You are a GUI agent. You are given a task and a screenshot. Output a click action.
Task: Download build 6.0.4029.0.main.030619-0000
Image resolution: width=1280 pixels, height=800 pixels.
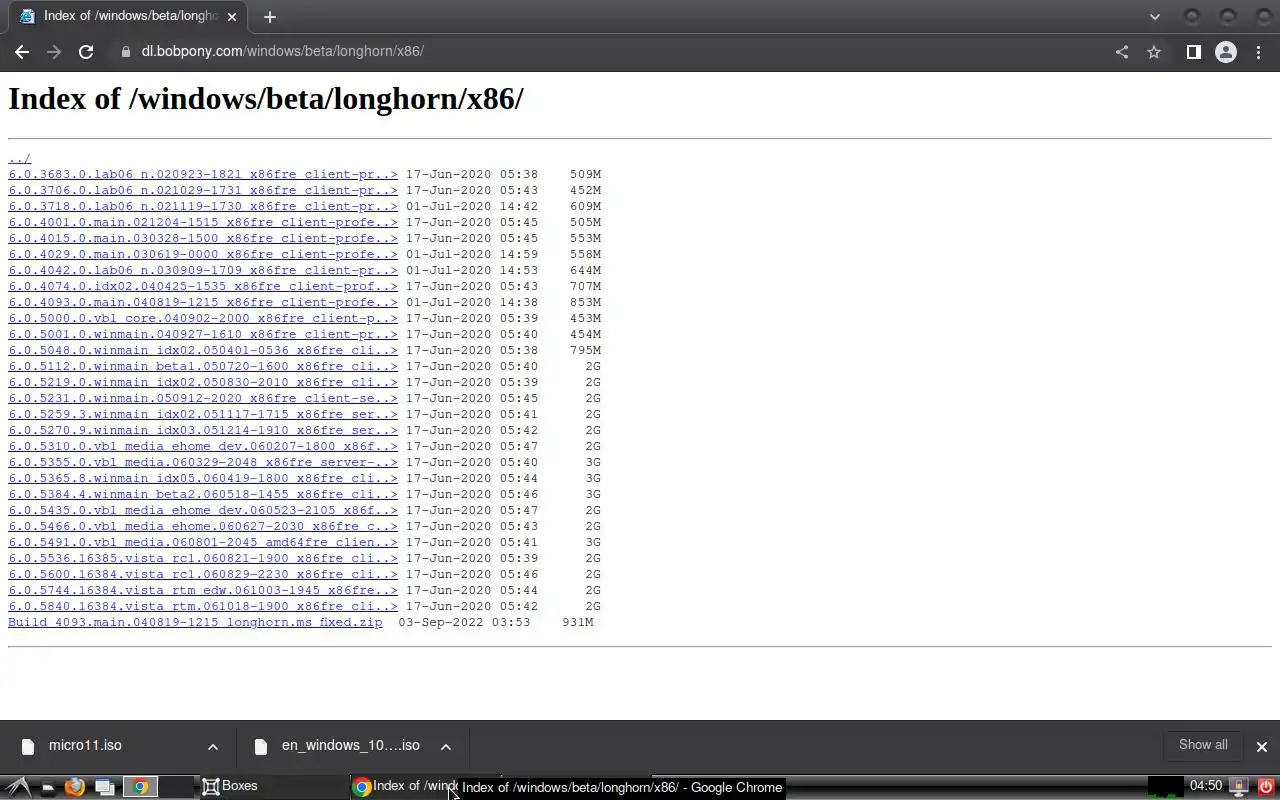[203, 254]
